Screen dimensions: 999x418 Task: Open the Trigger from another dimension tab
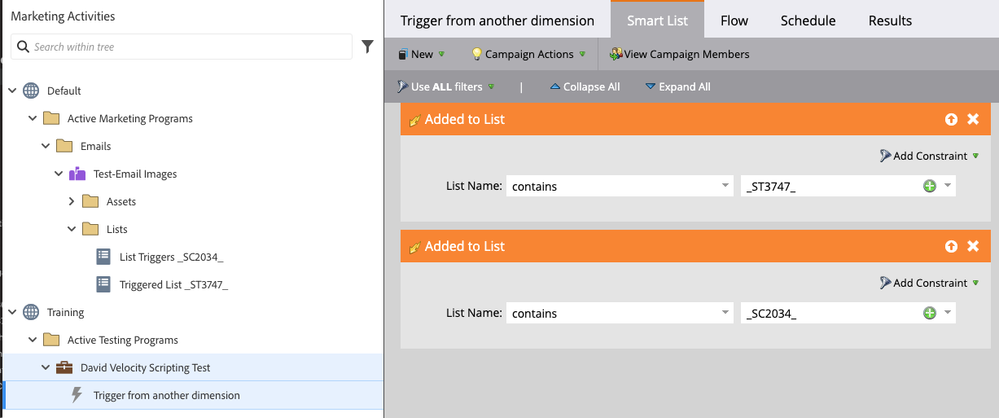[x=497, y=20]
